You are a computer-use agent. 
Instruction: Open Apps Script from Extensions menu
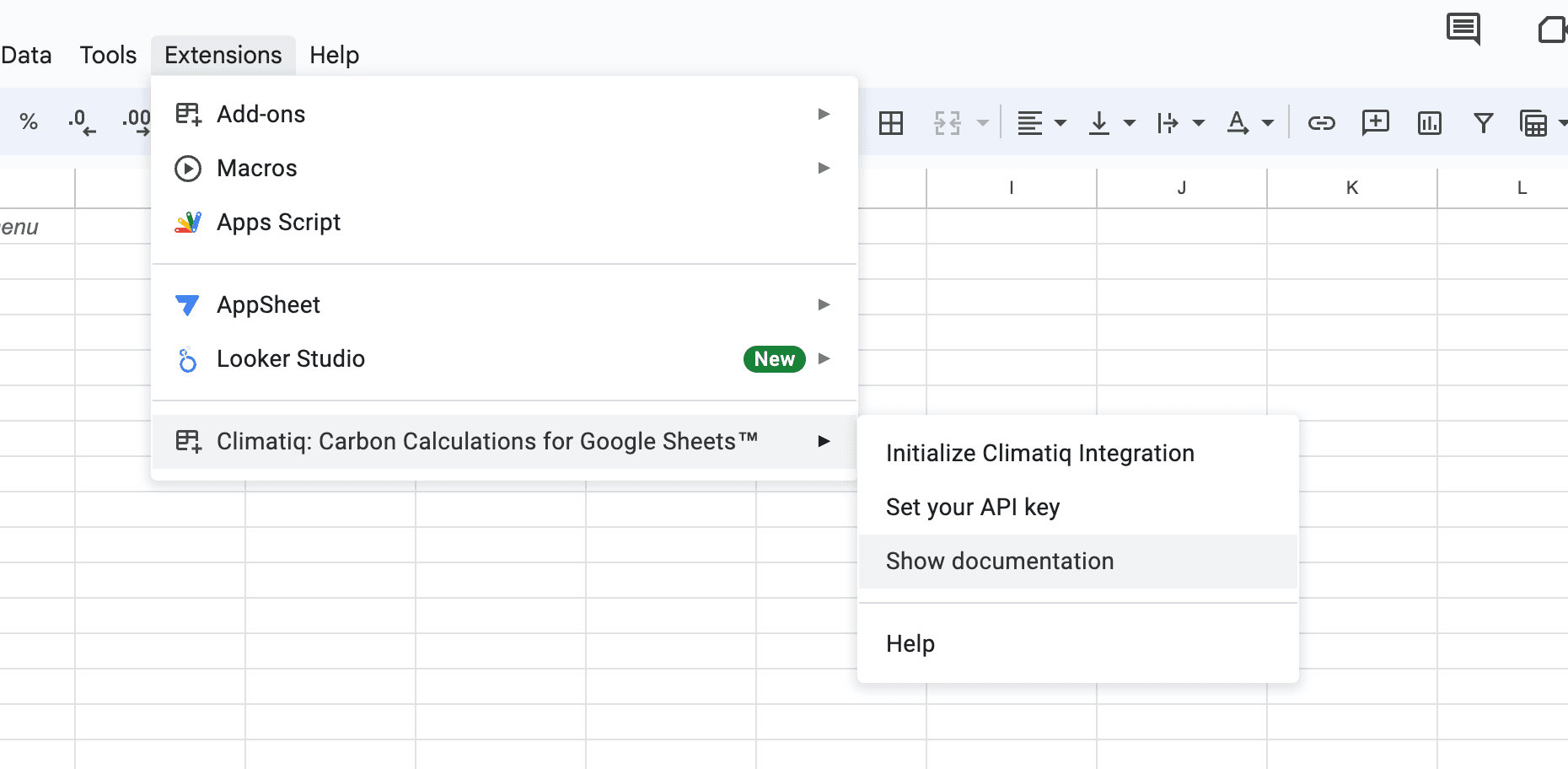(278, 222)
